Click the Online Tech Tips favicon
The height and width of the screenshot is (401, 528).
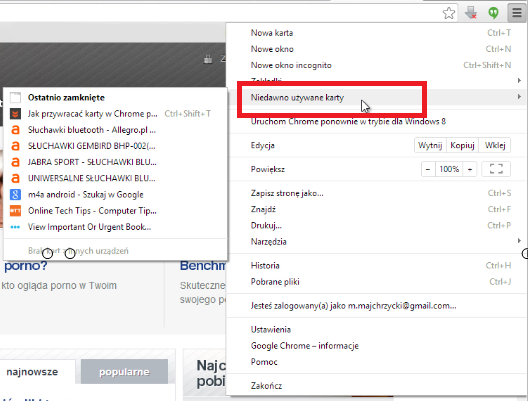pos(15,211)
